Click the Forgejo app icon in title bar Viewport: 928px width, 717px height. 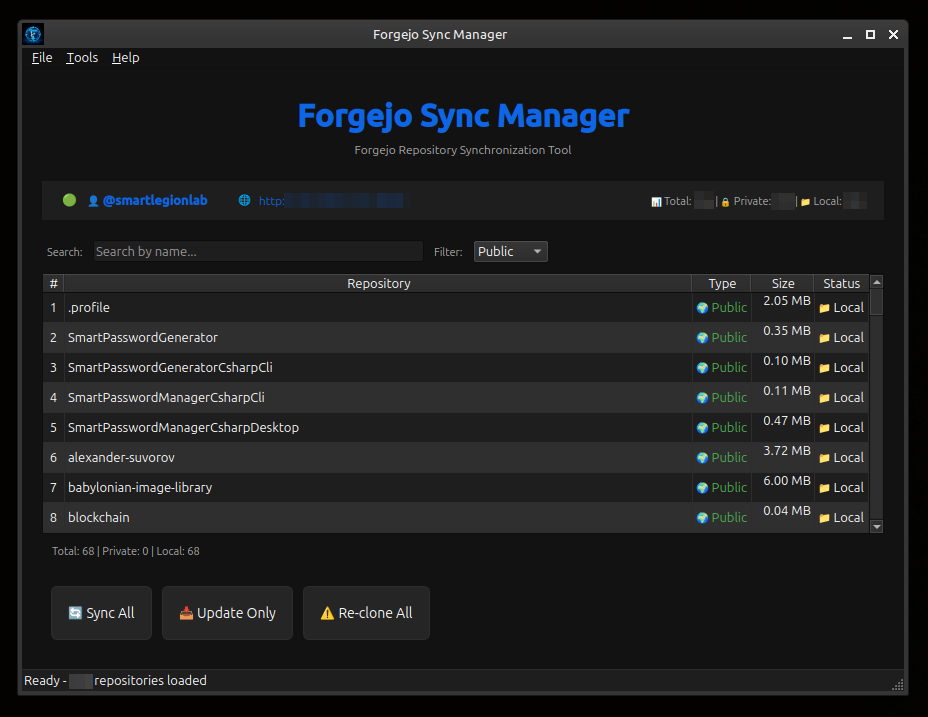(33, 34)
